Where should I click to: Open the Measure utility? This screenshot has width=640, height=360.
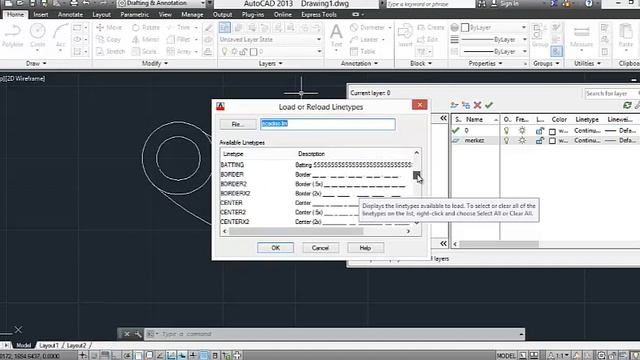click(581, 38)
